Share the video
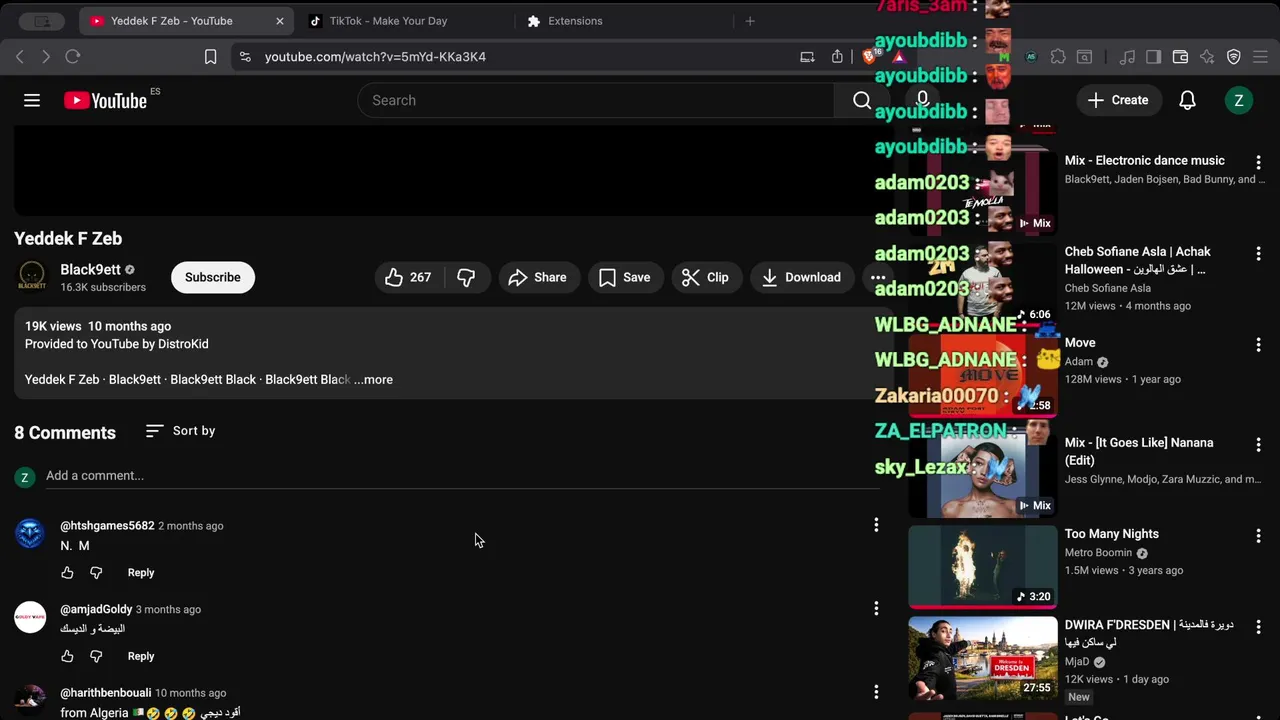Screen dimensions: 1280x720 [x=537, y=277]
